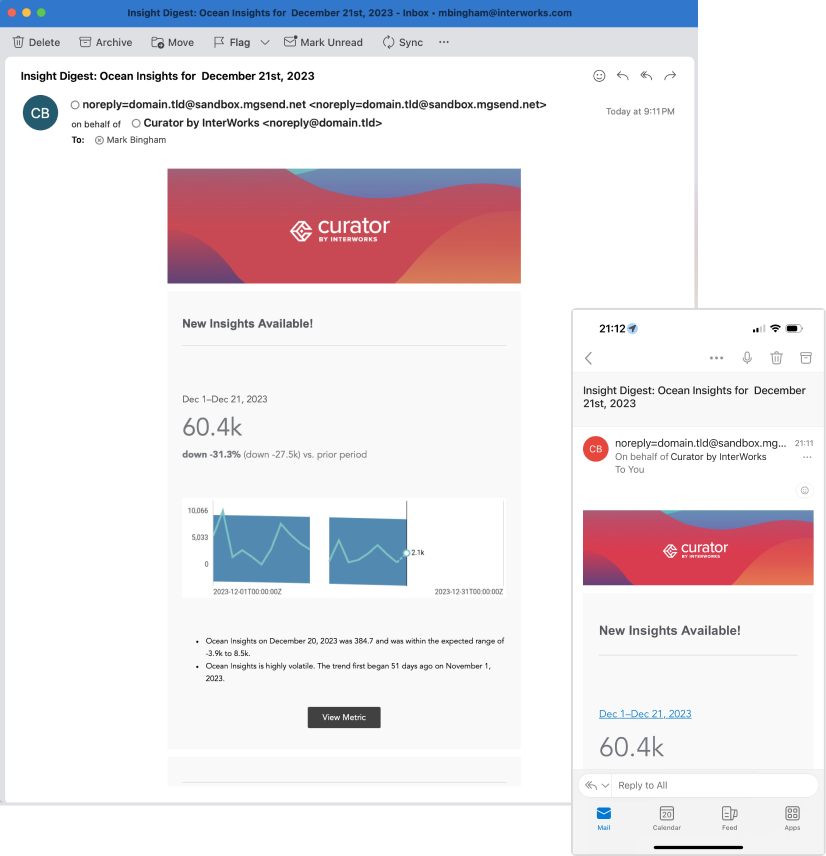Tap the Dec 1–Dec 21, 2023 link
This screenshot has width=826, height=856.
point(645,714)
